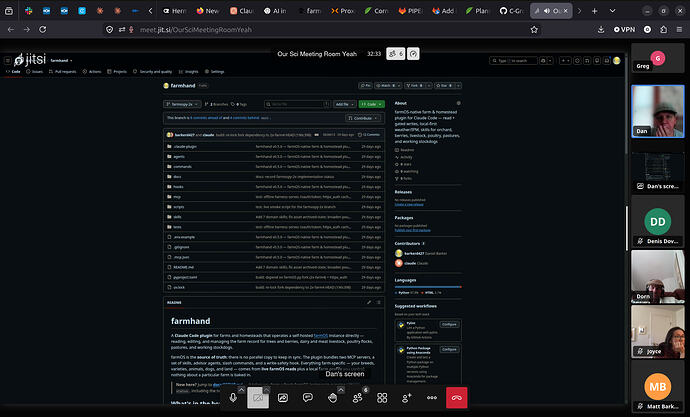Open more actions menu in Jitsi toolbar

click(432, 398)
